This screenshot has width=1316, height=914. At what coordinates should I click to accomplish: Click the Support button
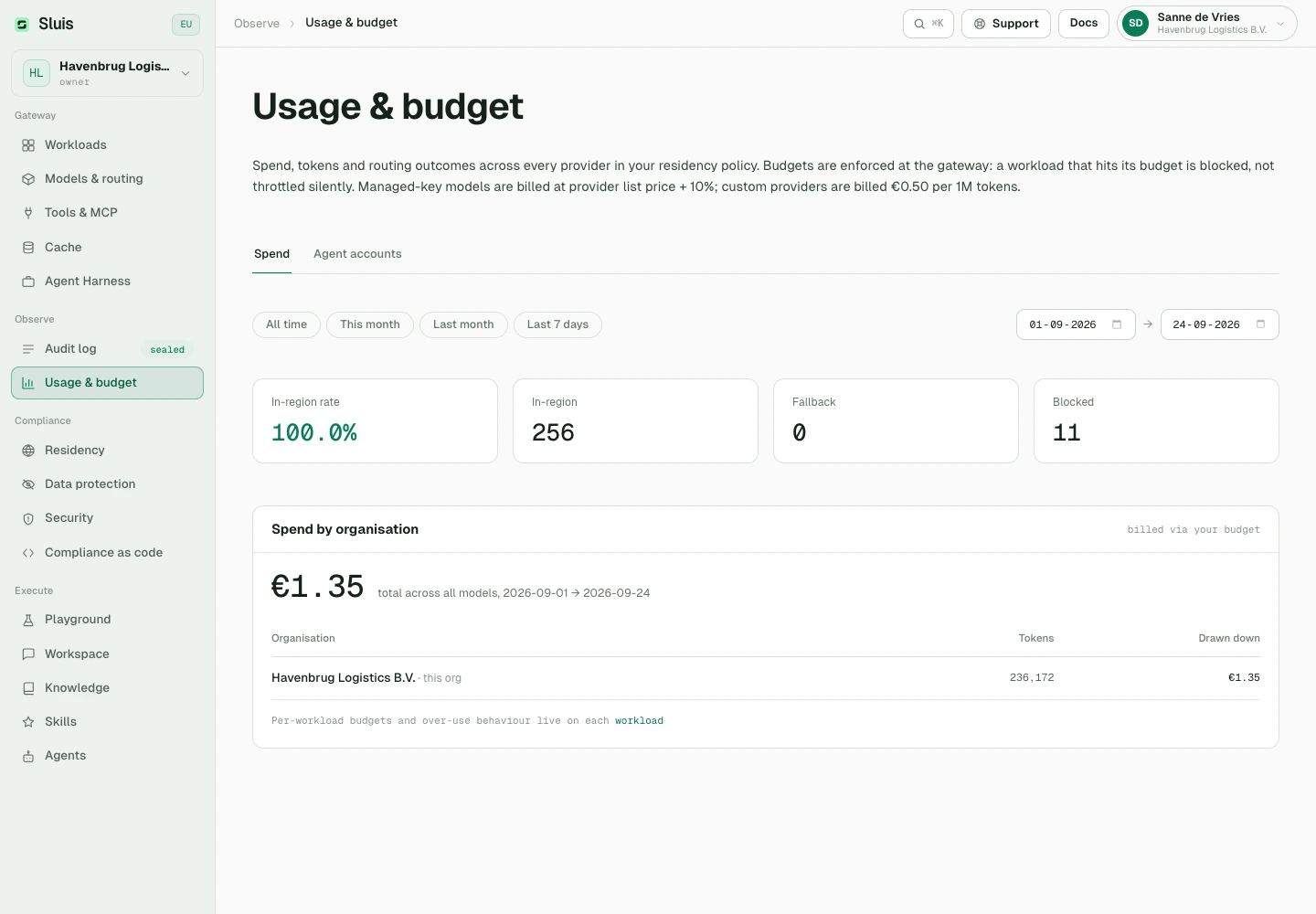1006,24
